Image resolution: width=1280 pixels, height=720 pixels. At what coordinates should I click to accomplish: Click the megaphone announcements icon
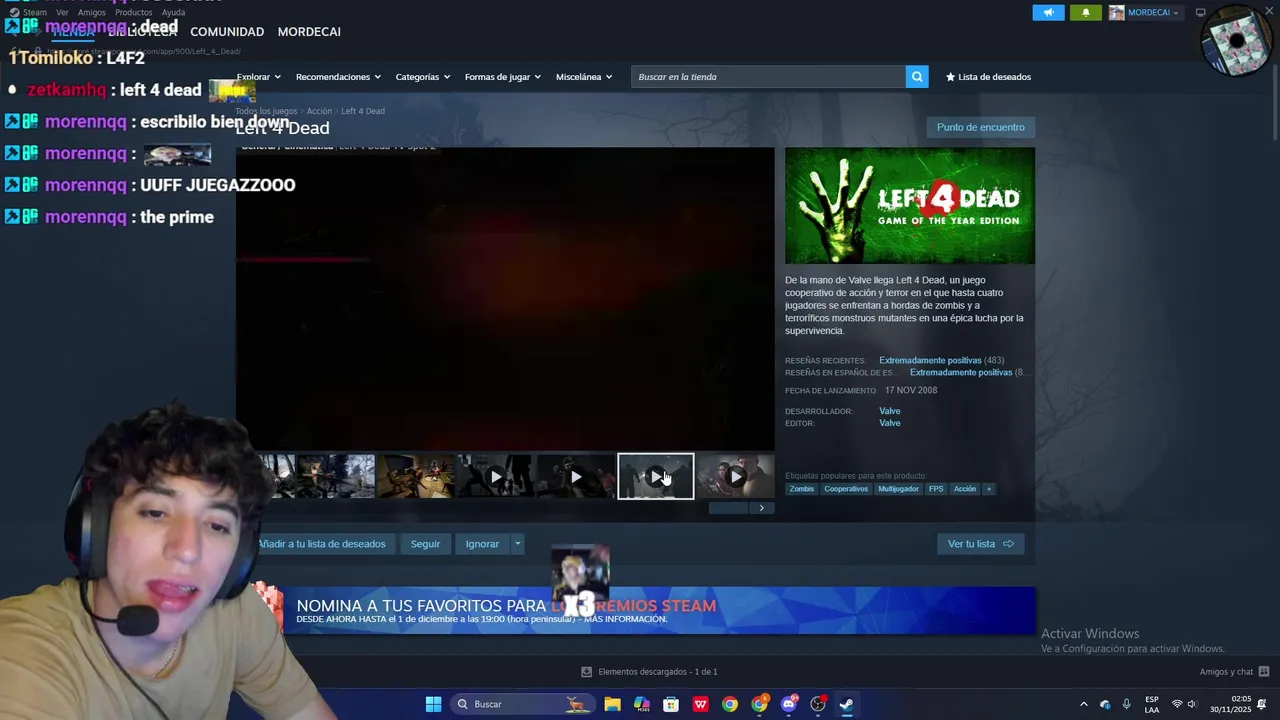point(1048,13)
